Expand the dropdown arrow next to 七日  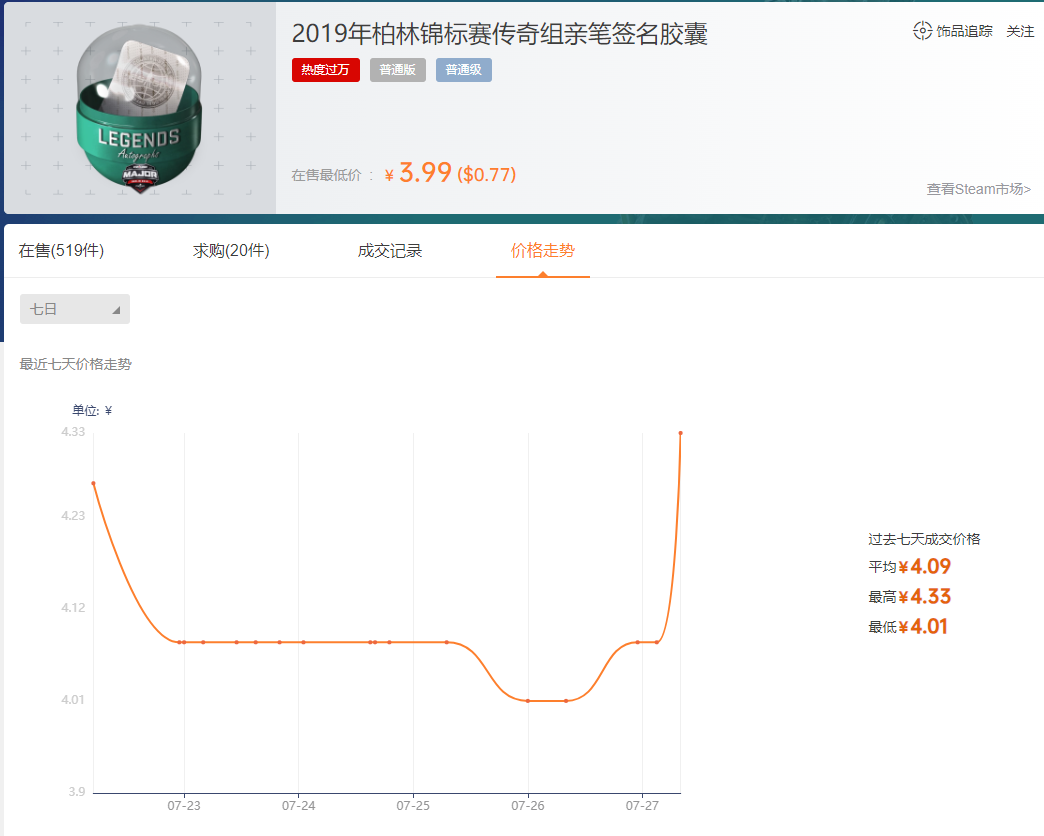(x=117, y=308)
